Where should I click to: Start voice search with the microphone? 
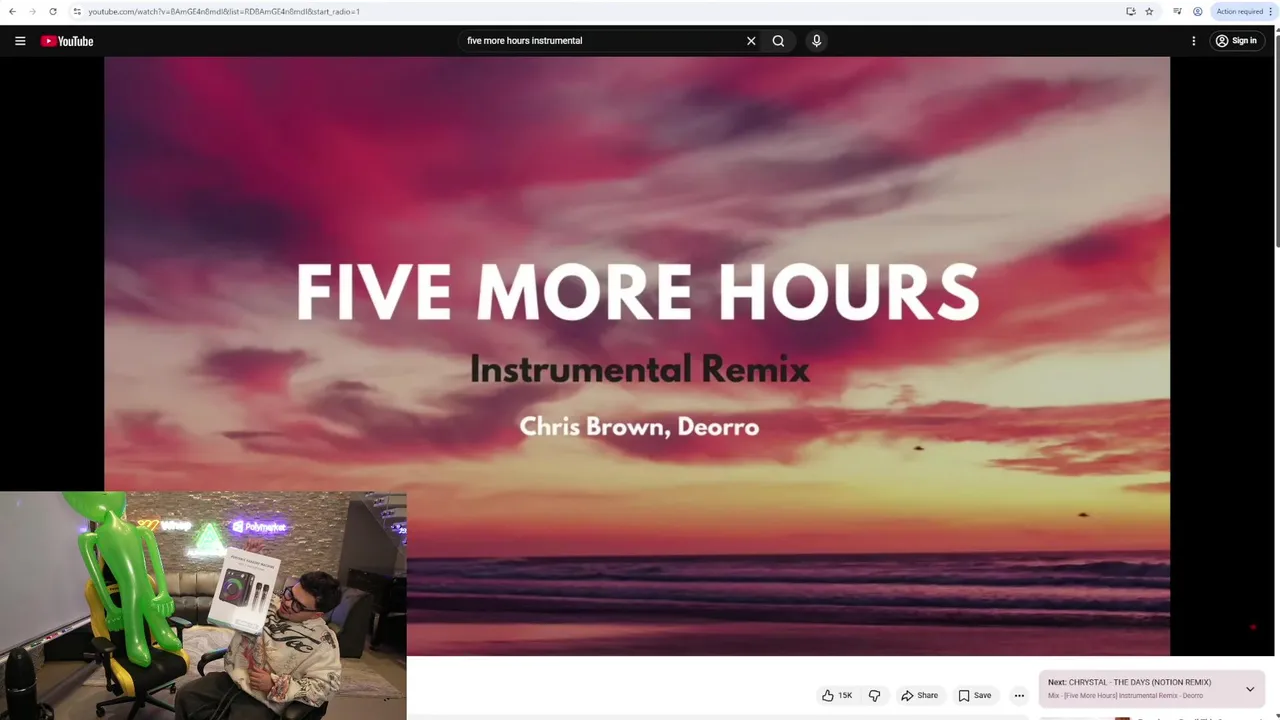coord(816,41)
